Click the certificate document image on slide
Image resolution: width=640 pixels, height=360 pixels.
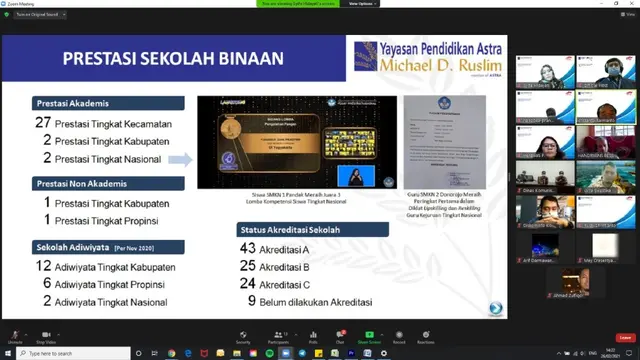[444, 142]
